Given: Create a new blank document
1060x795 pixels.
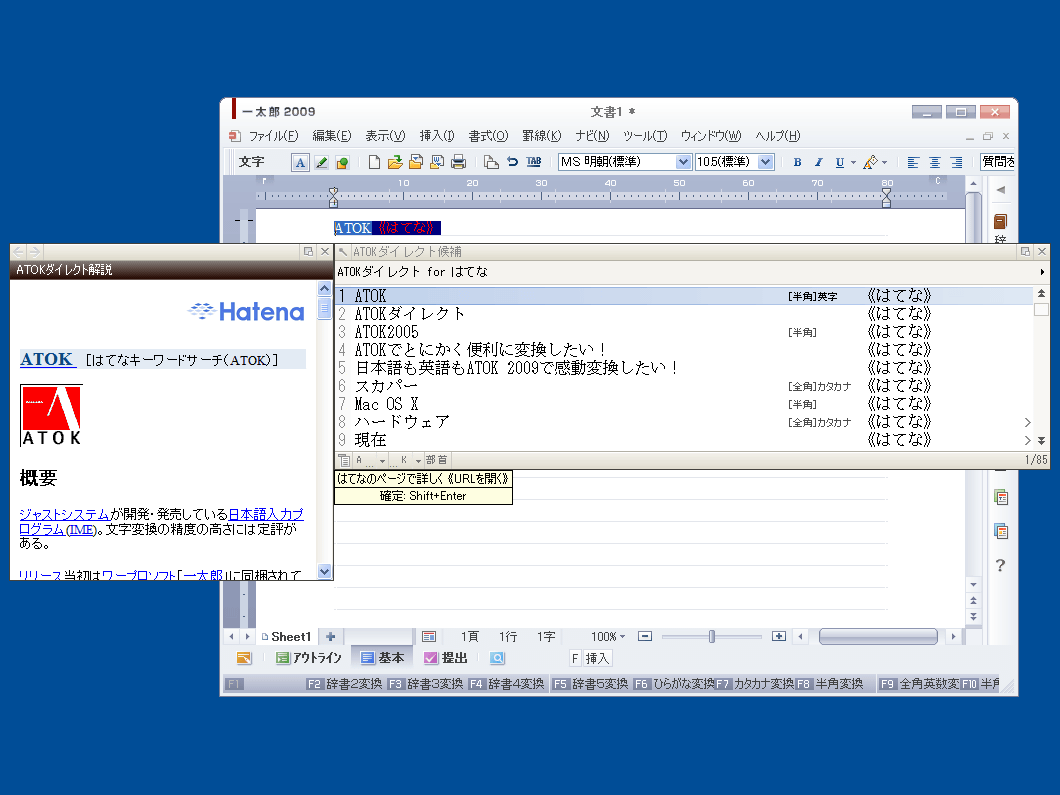Looking at the screenshot, I should click(x=374, y=162).
